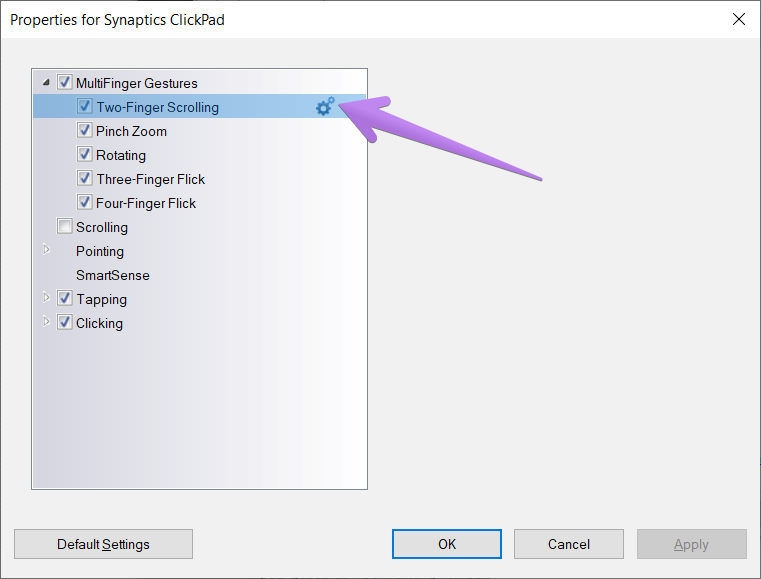Toggle the Tapping checkbox
761x579 pixels.
(x=65, y=299)
